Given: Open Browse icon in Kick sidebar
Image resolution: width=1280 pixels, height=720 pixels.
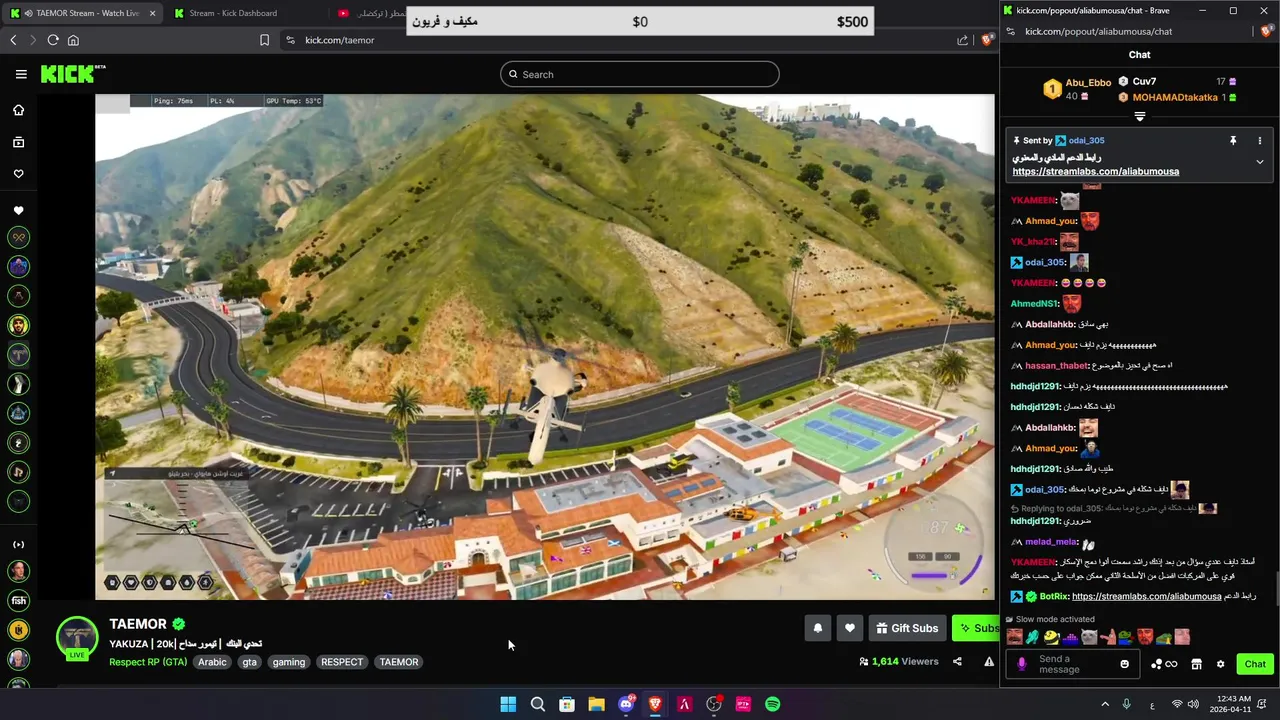Looking at the screenshot, I should point(18,142).
